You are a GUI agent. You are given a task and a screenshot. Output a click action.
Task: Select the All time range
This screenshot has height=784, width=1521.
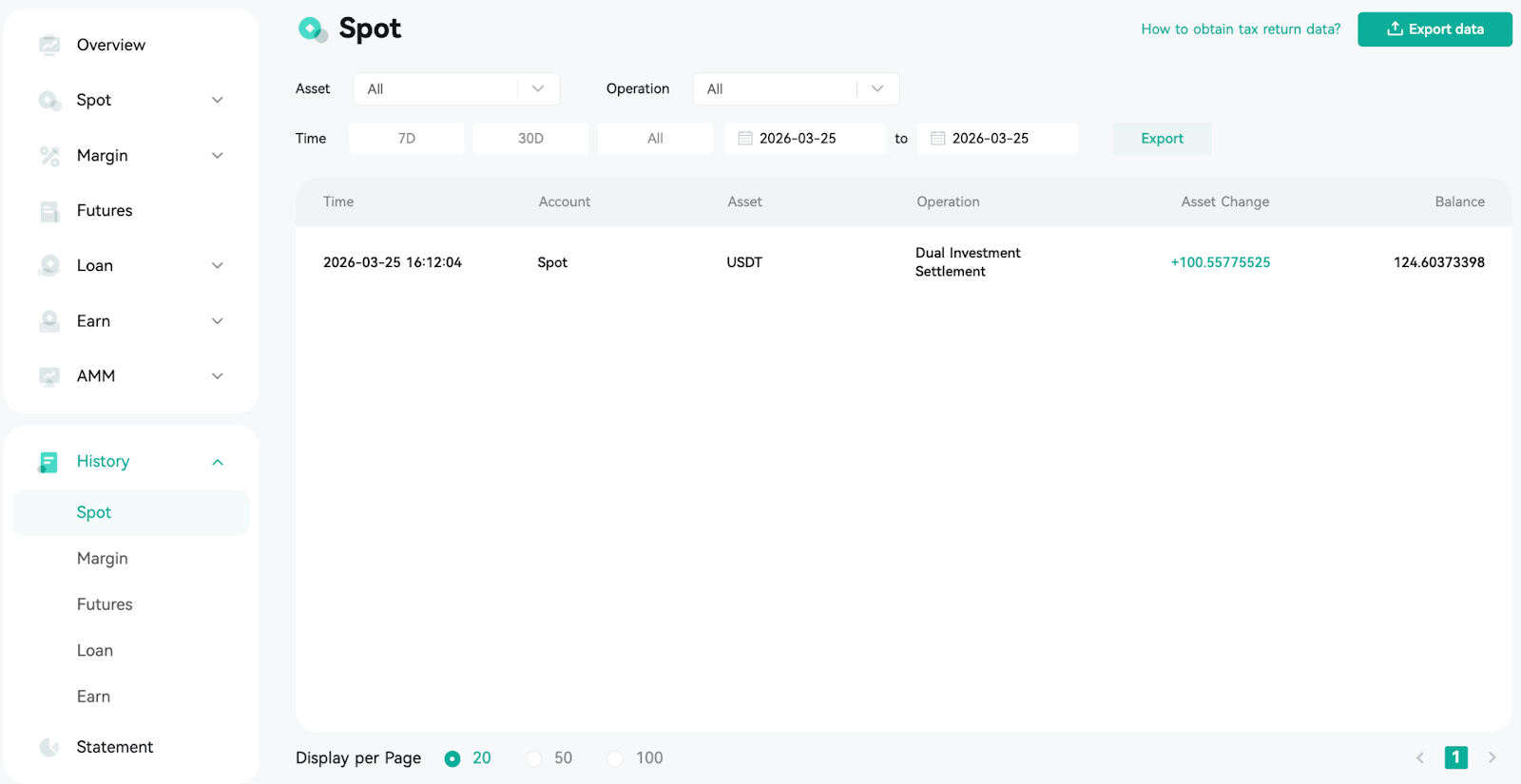click(655, 139)
